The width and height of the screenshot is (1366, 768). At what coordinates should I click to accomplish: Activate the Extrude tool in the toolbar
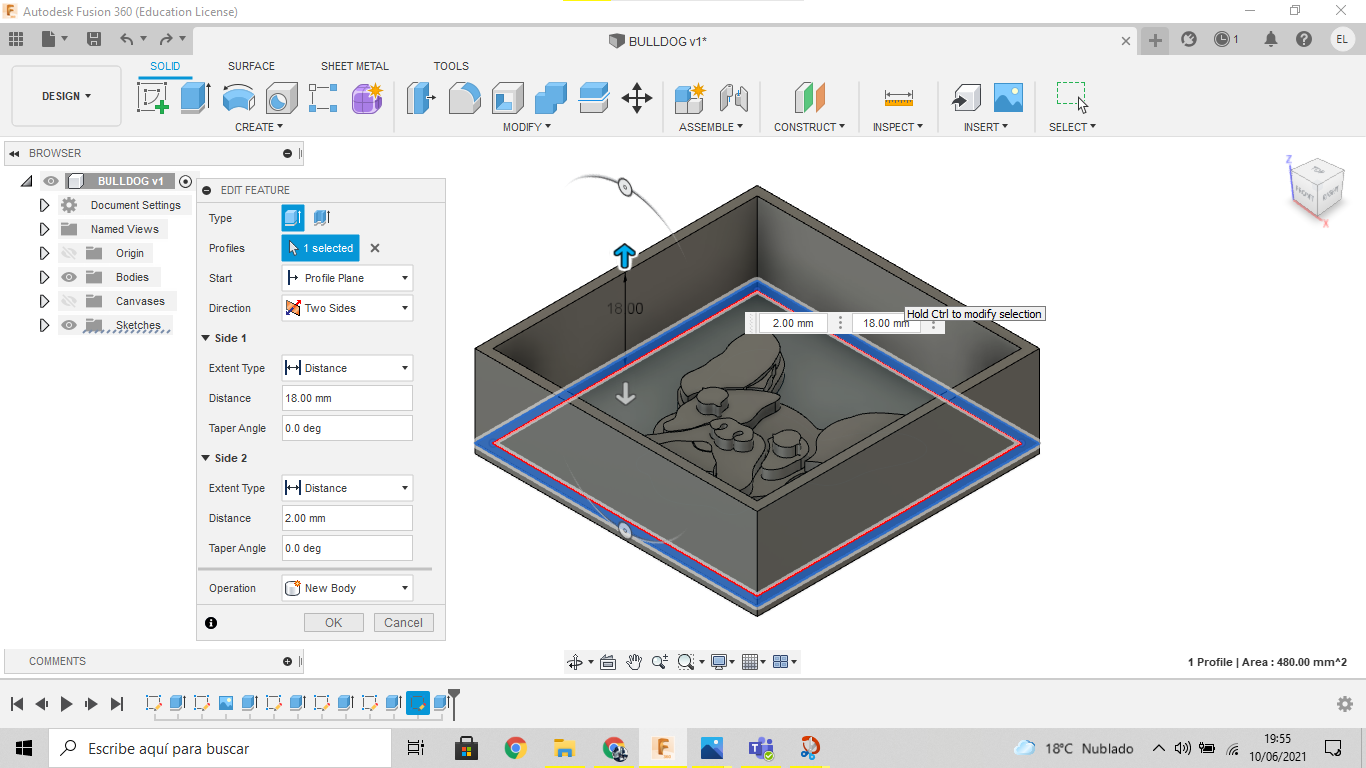coord(195,97)
